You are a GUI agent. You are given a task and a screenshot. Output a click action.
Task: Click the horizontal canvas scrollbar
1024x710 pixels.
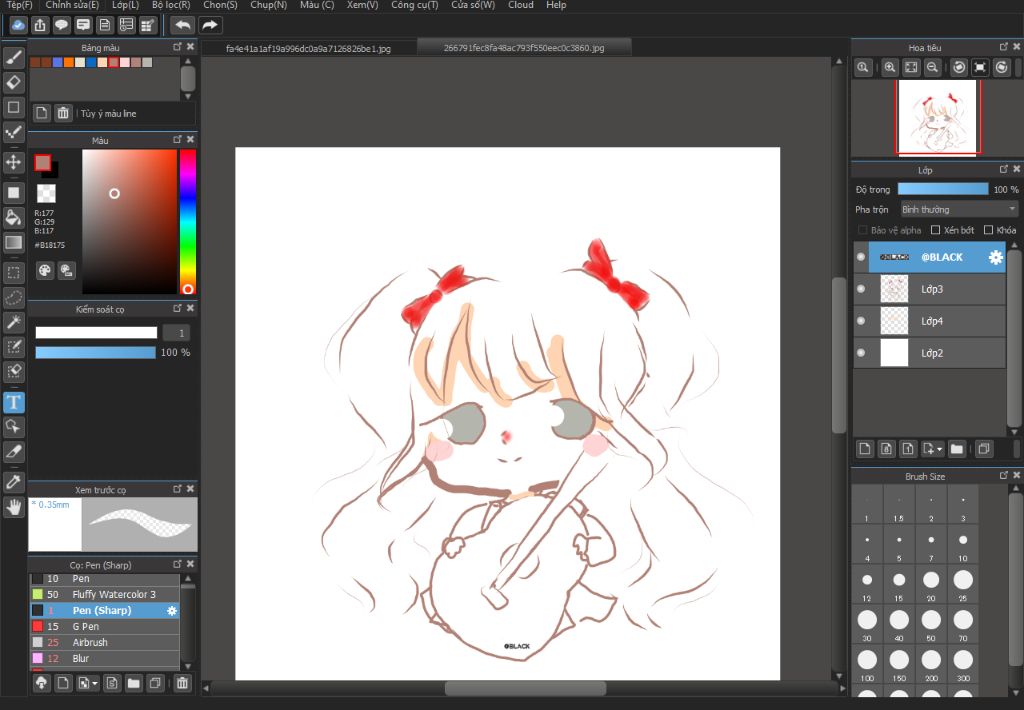[525, 688]
